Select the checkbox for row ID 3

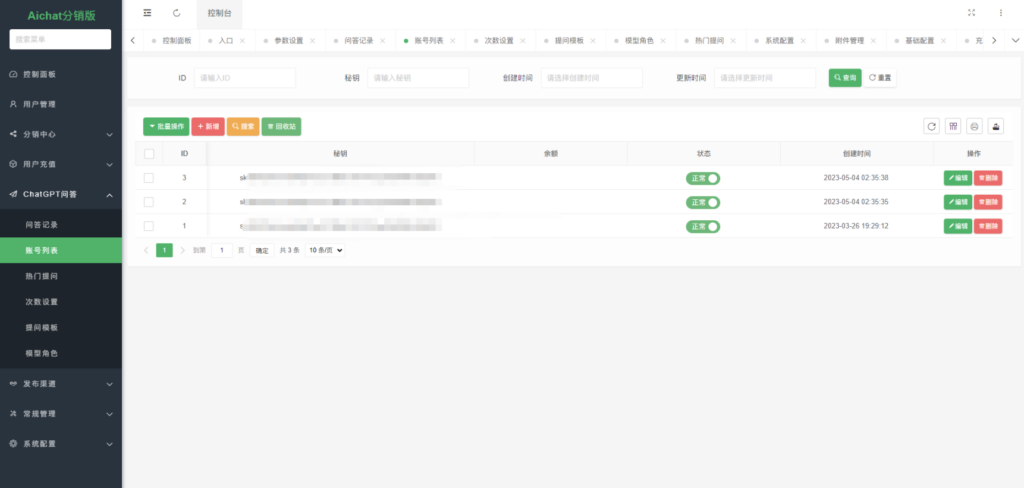pyautogui.click(x=149, y=178)
